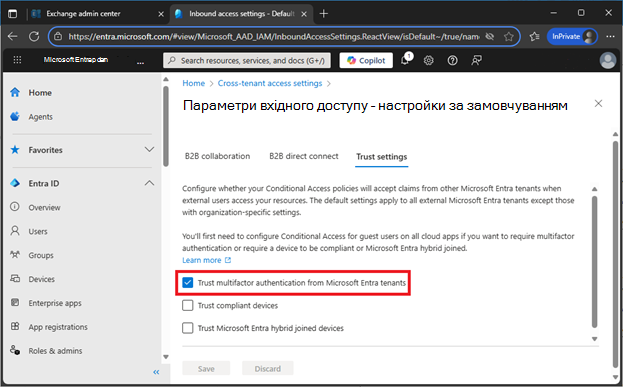Expand the Favorites section
Screen dimensions: 623x388
[149, 150]
